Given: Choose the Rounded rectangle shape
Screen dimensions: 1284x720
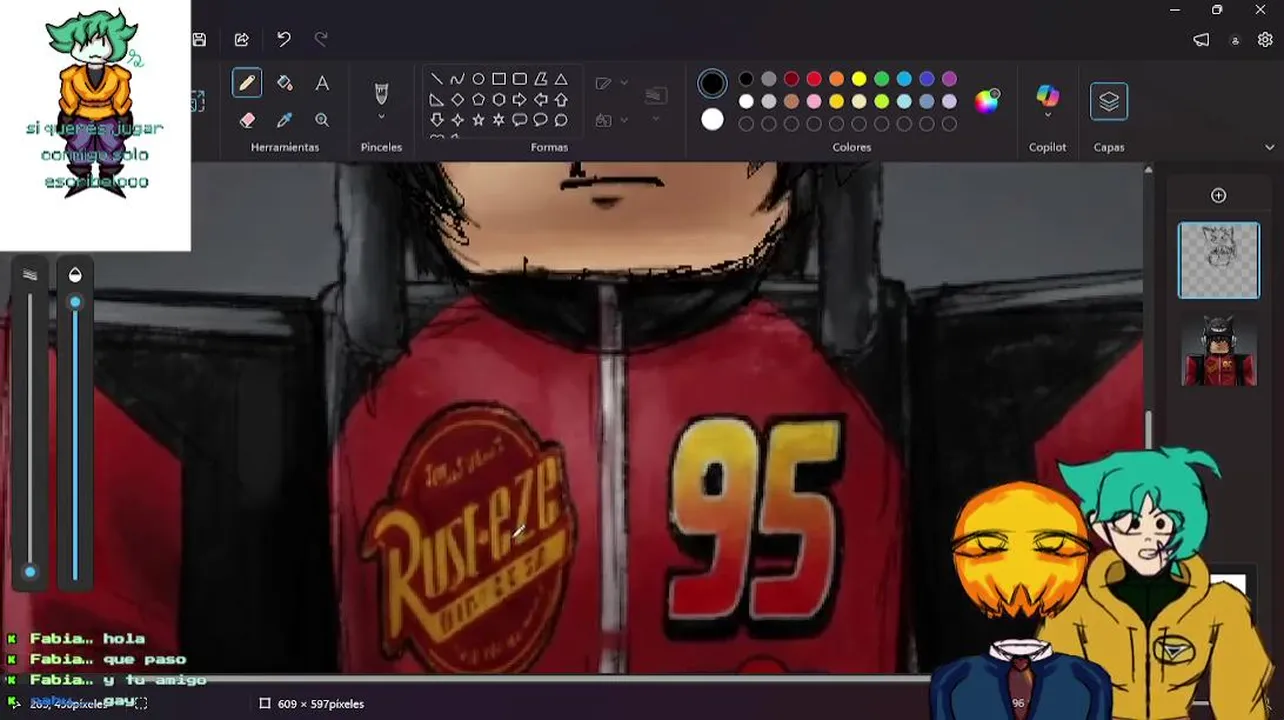Looking at the screenshot, I should [x=520, y=79].
